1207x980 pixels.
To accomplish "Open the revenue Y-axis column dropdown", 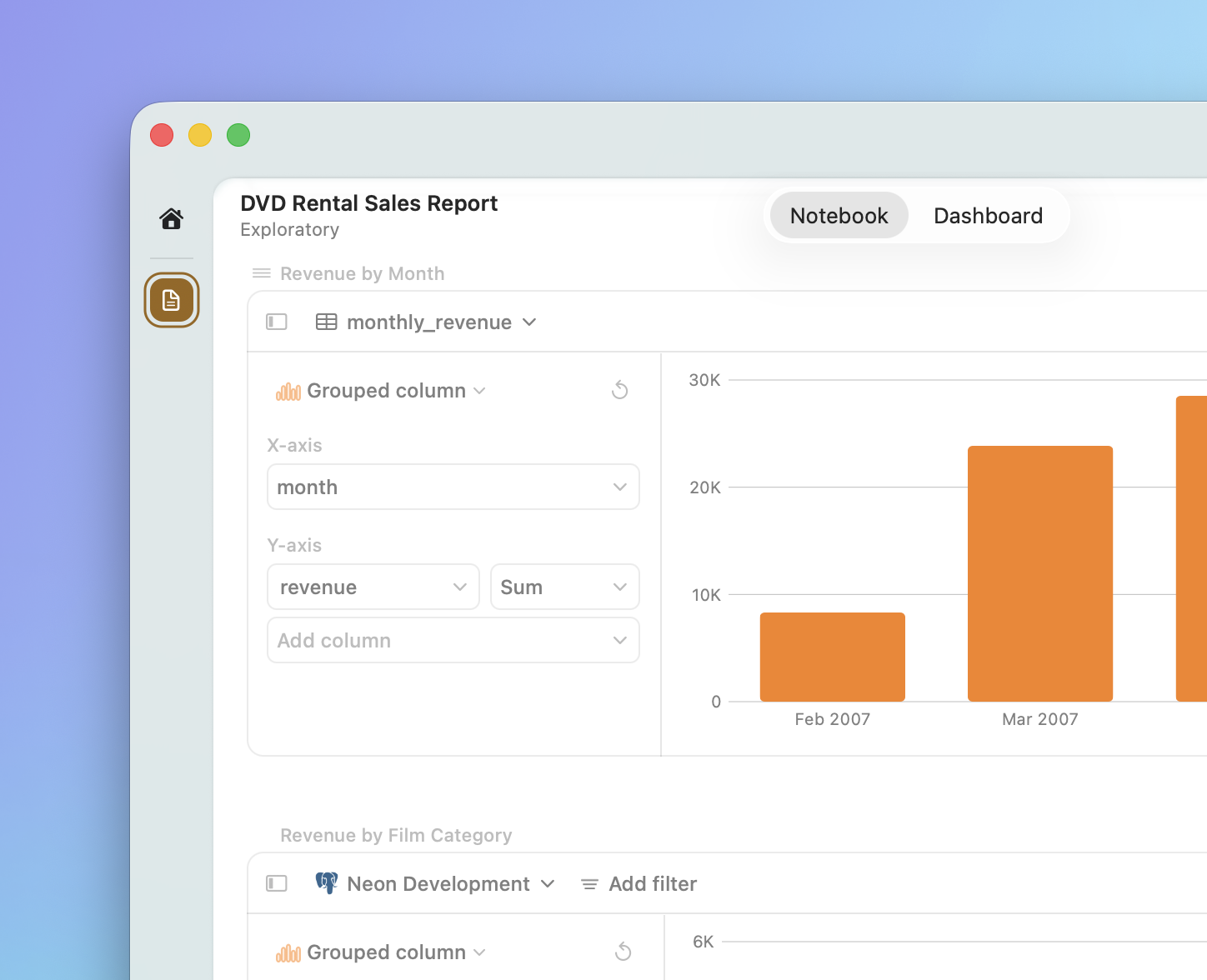I will coord(373,587).
